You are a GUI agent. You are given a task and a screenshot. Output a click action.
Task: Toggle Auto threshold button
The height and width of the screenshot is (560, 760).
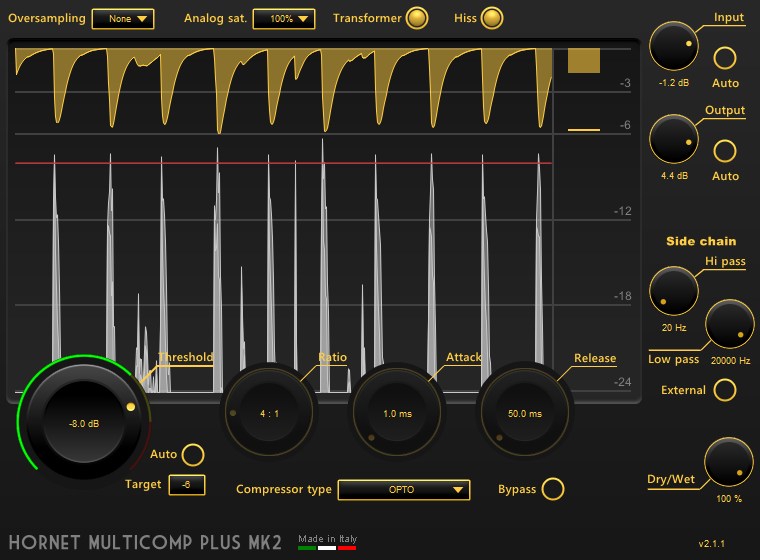pyautogui.click(x=192, y=455)
